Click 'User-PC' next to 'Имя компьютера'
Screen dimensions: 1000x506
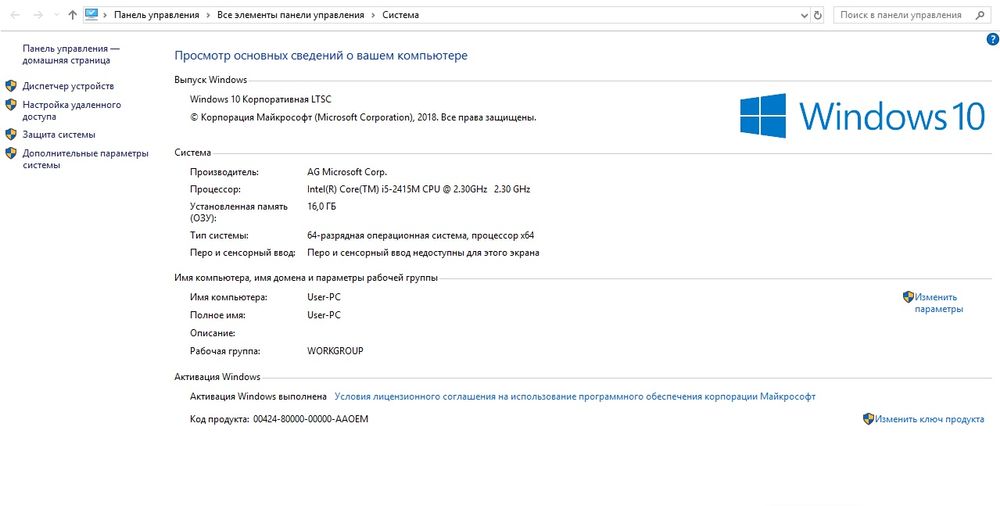pos(324,297)
